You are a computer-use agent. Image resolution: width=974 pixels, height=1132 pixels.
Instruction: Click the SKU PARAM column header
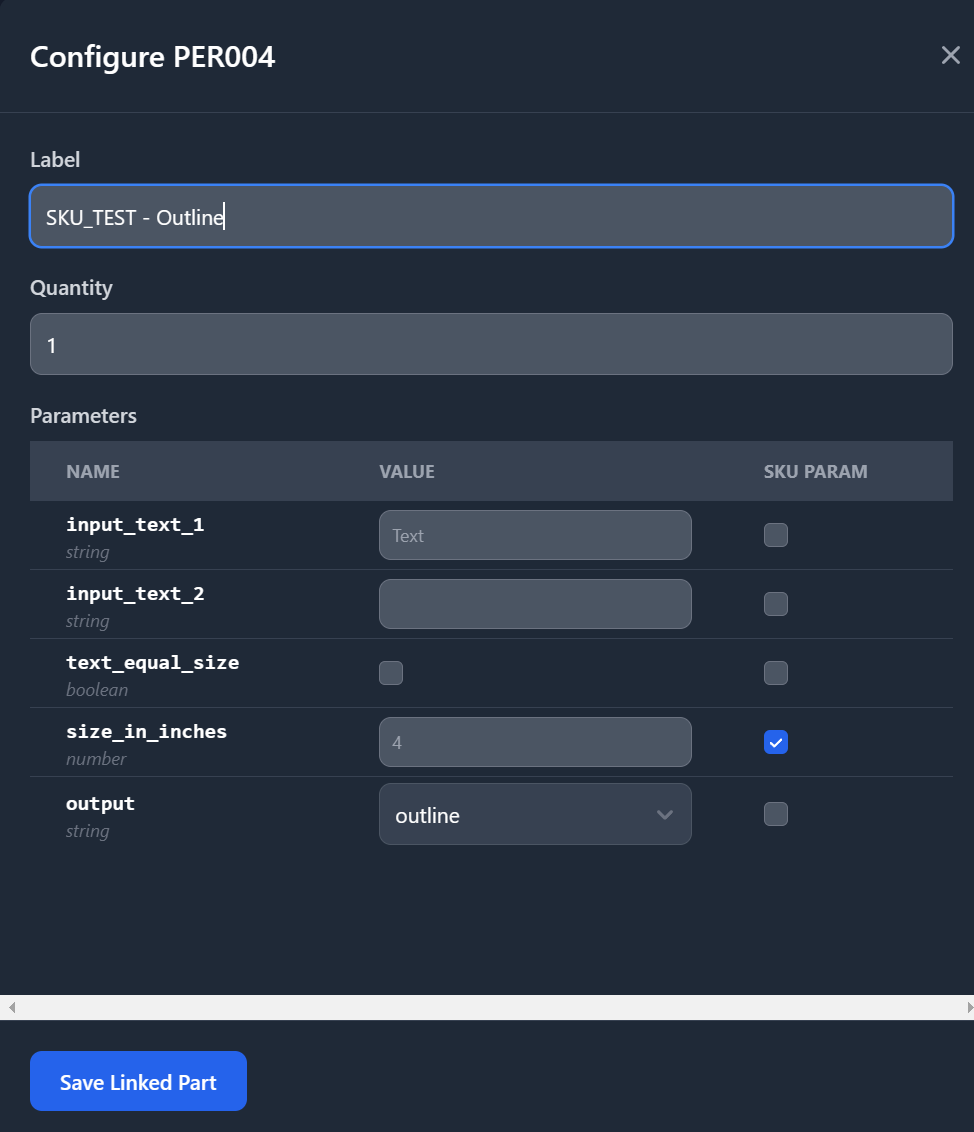click(816, 471)
